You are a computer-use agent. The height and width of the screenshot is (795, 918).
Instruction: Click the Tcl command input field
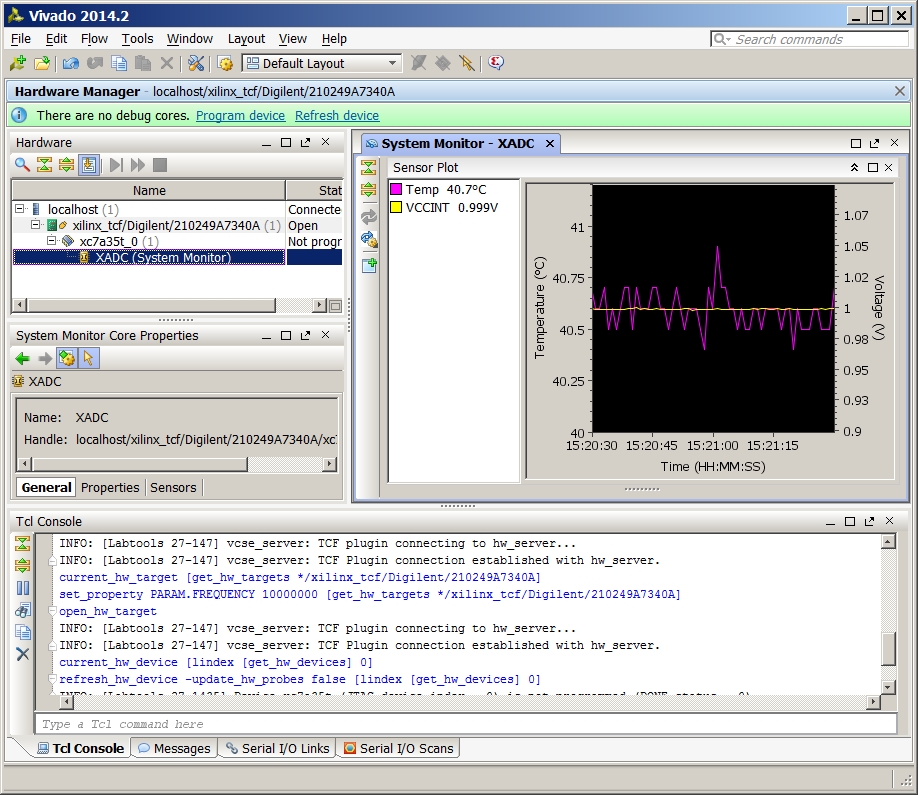(x=466, y=724)
